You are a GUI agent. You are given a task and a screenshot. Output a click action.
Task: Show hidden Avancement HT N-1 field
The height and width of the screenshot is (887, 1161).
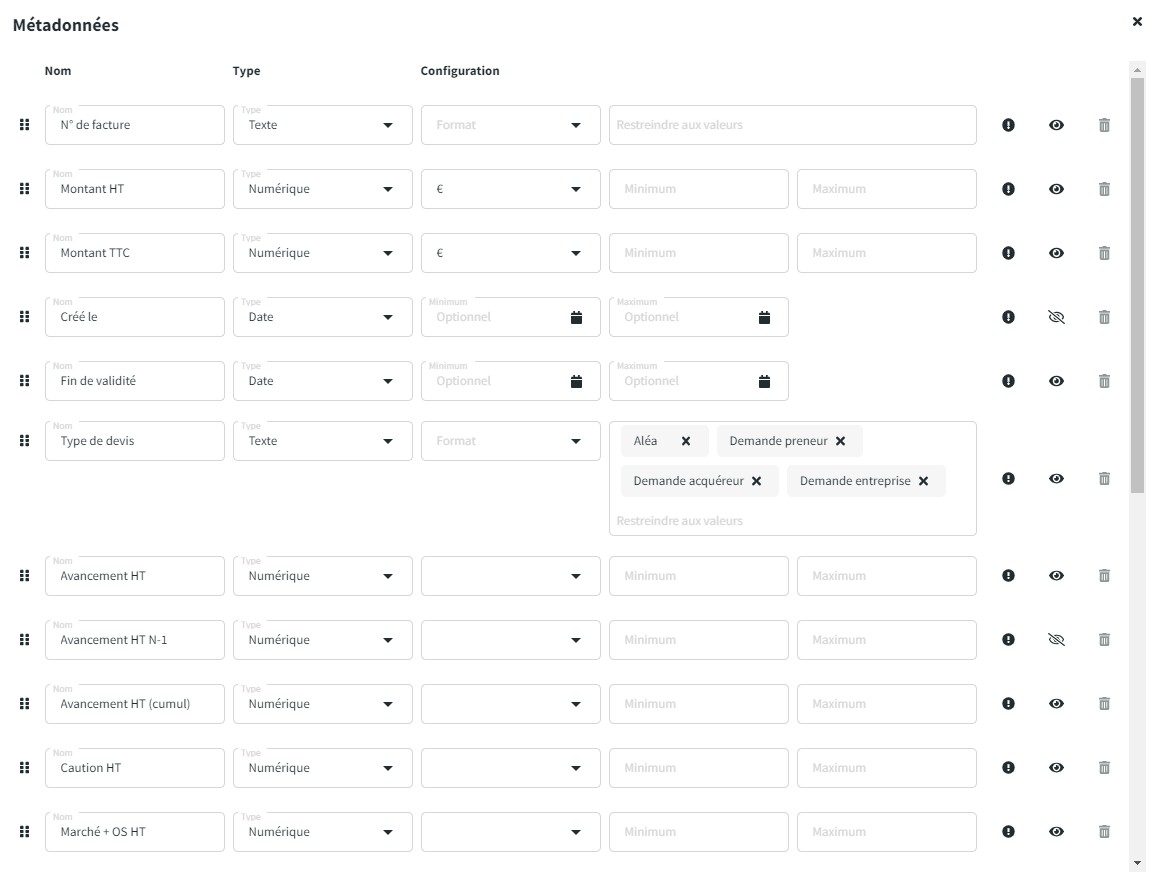(1056, 640)
